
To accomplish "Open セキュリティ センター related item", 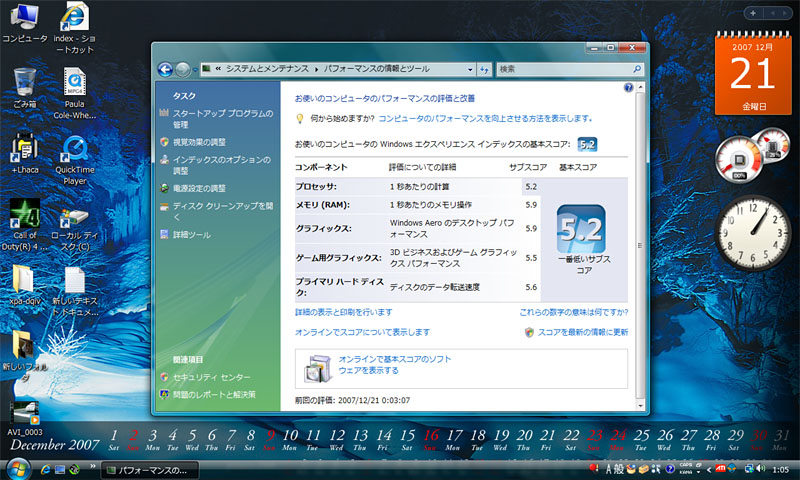I will point(211,377).
